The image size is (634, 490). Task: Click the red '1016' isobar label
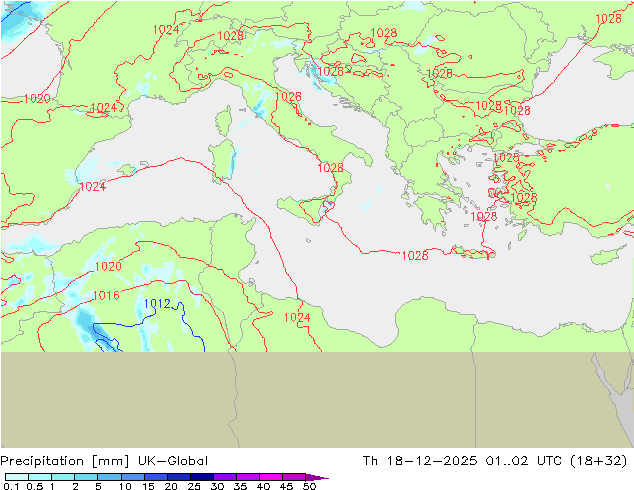(x=106, y=296)
